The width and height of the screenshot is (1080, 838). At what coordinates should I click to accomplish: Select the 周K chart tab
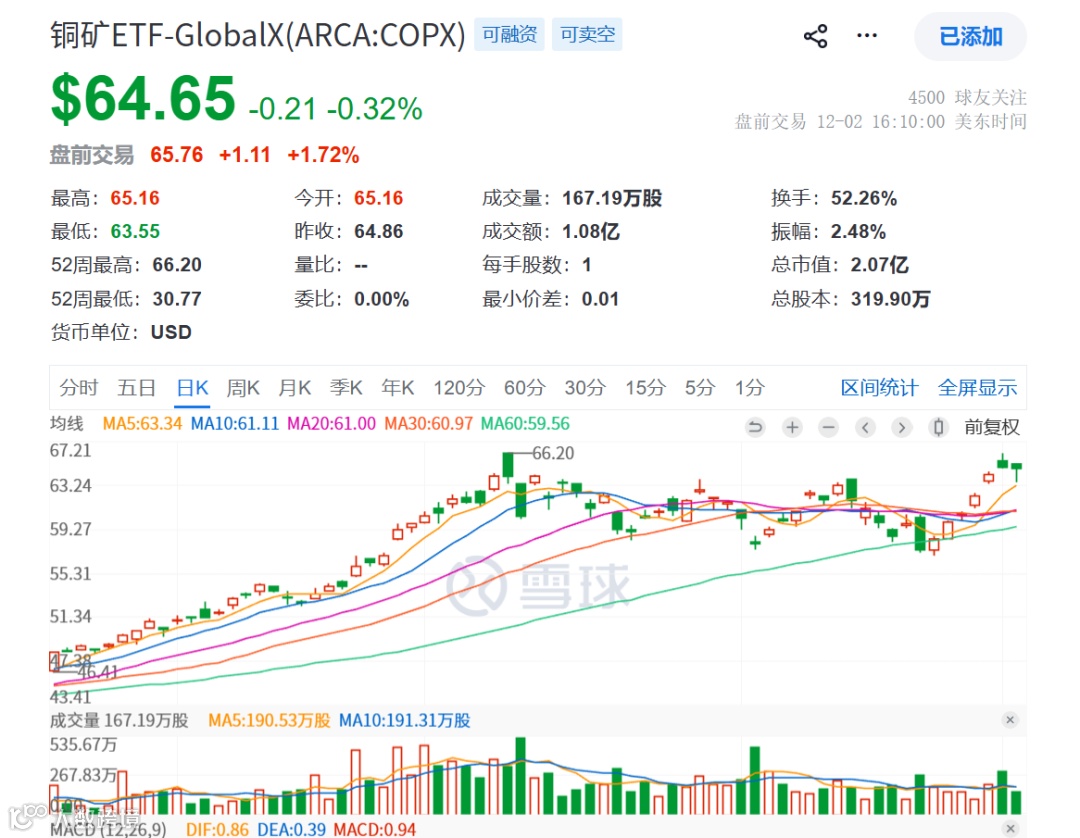(x=243, y=388)
